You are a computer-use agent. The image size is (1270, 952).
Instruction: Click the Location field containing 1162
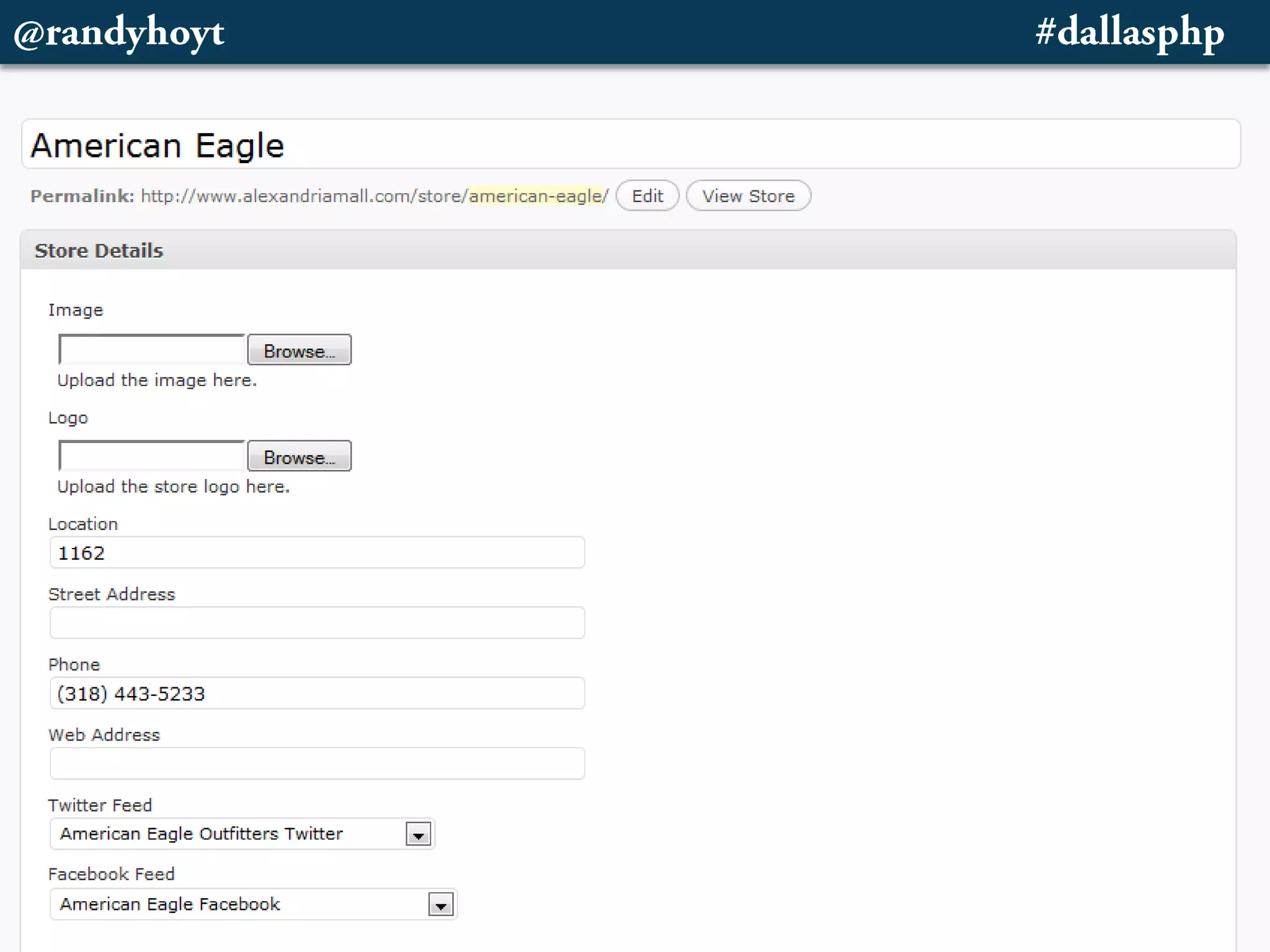tap(317, 553)
